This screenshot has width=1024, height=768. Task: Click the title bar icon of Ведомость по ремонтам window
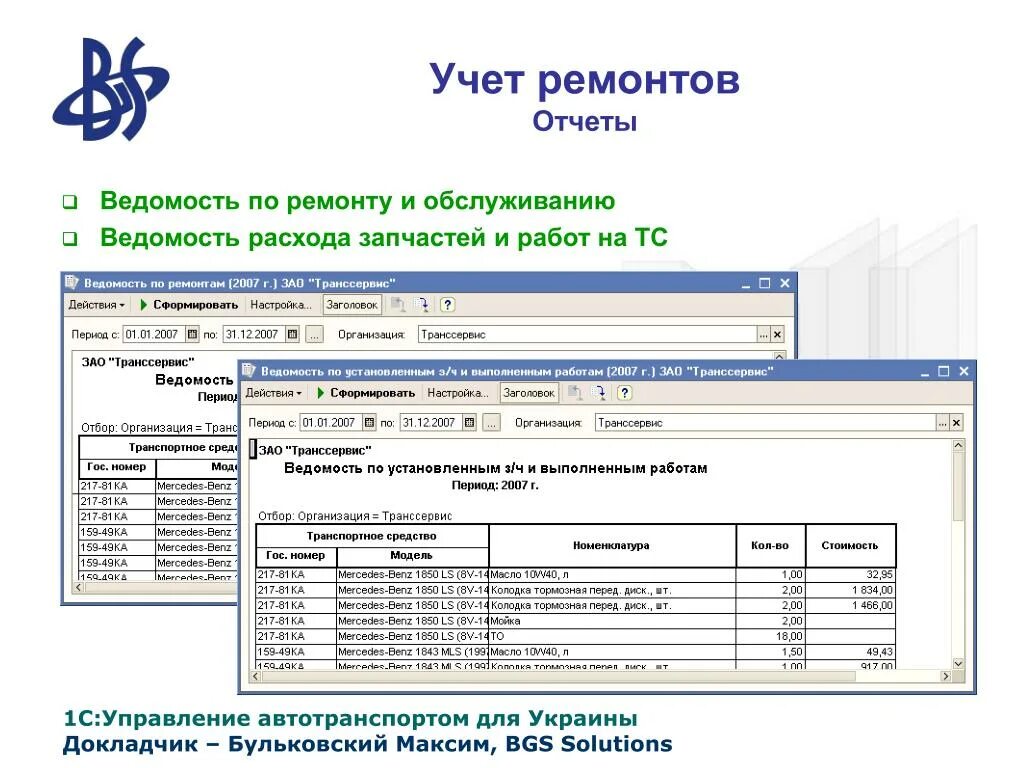click(72, 283)
